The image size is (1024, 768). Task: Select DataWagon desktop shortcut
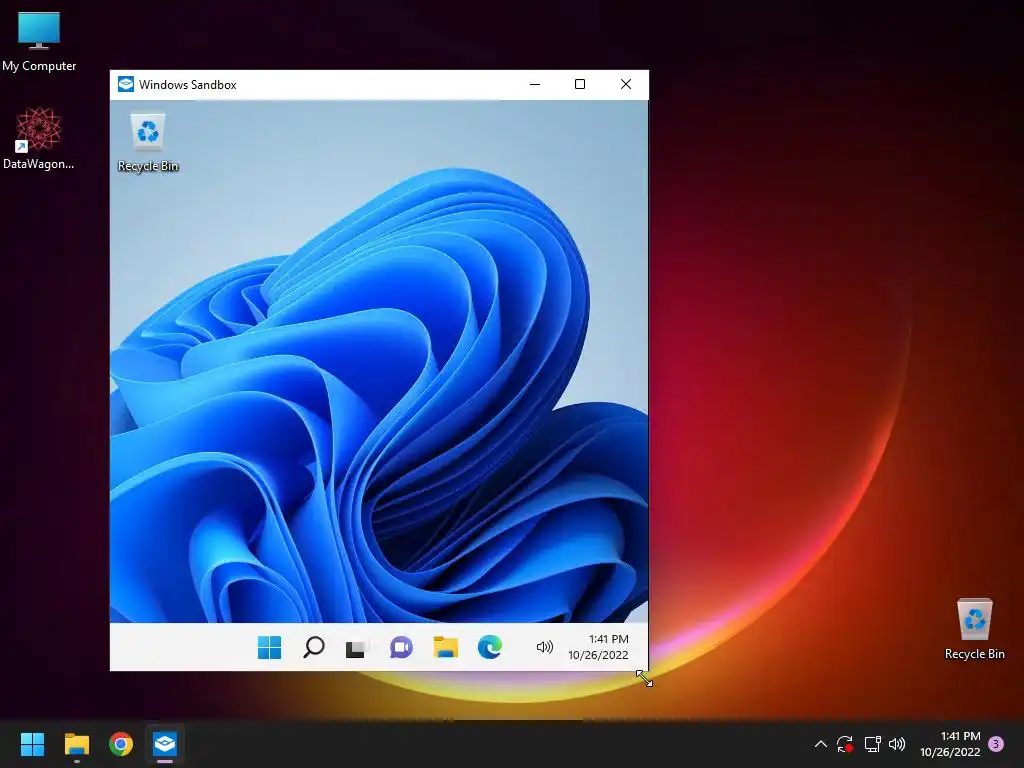coord(39,138)
